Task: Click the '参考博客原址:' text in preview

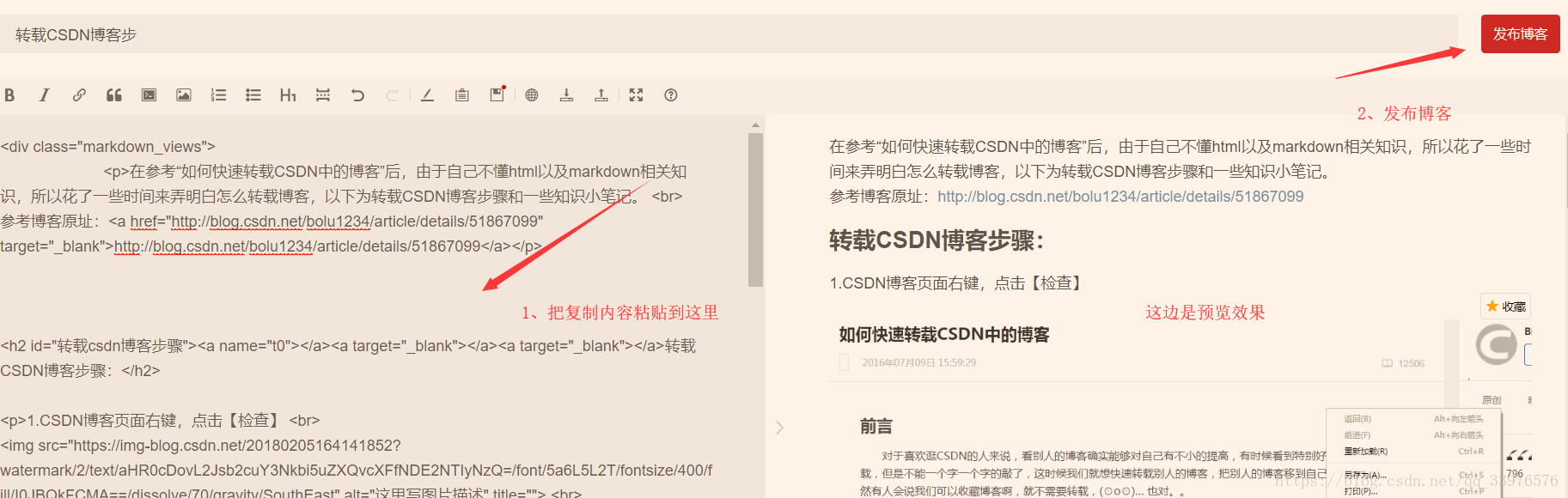Action: click(880, 197)
